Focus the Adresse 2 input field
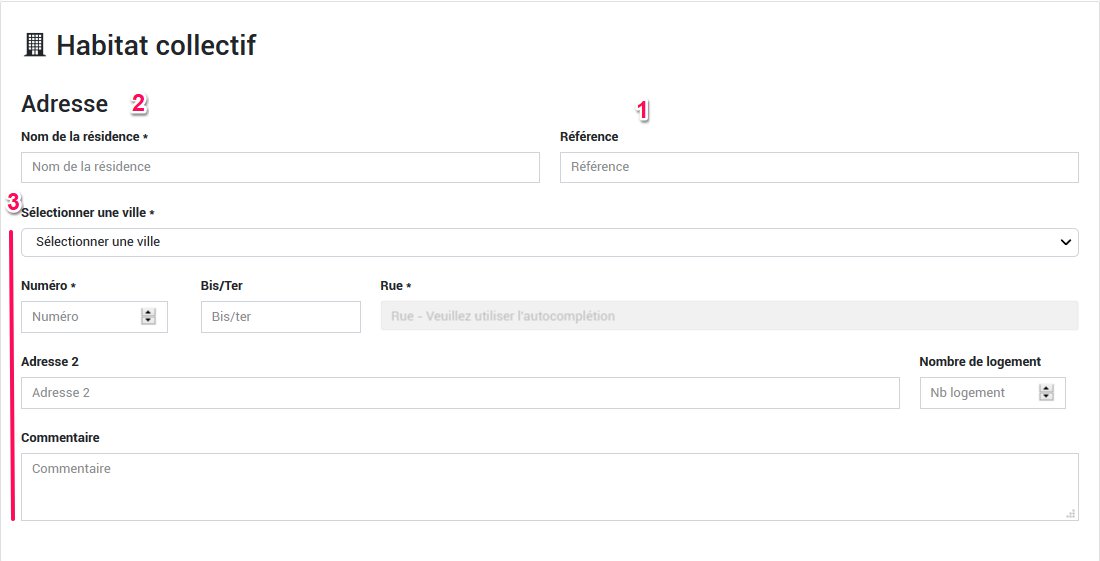This screenshot has width=1100, height=561. coord(460,393)
